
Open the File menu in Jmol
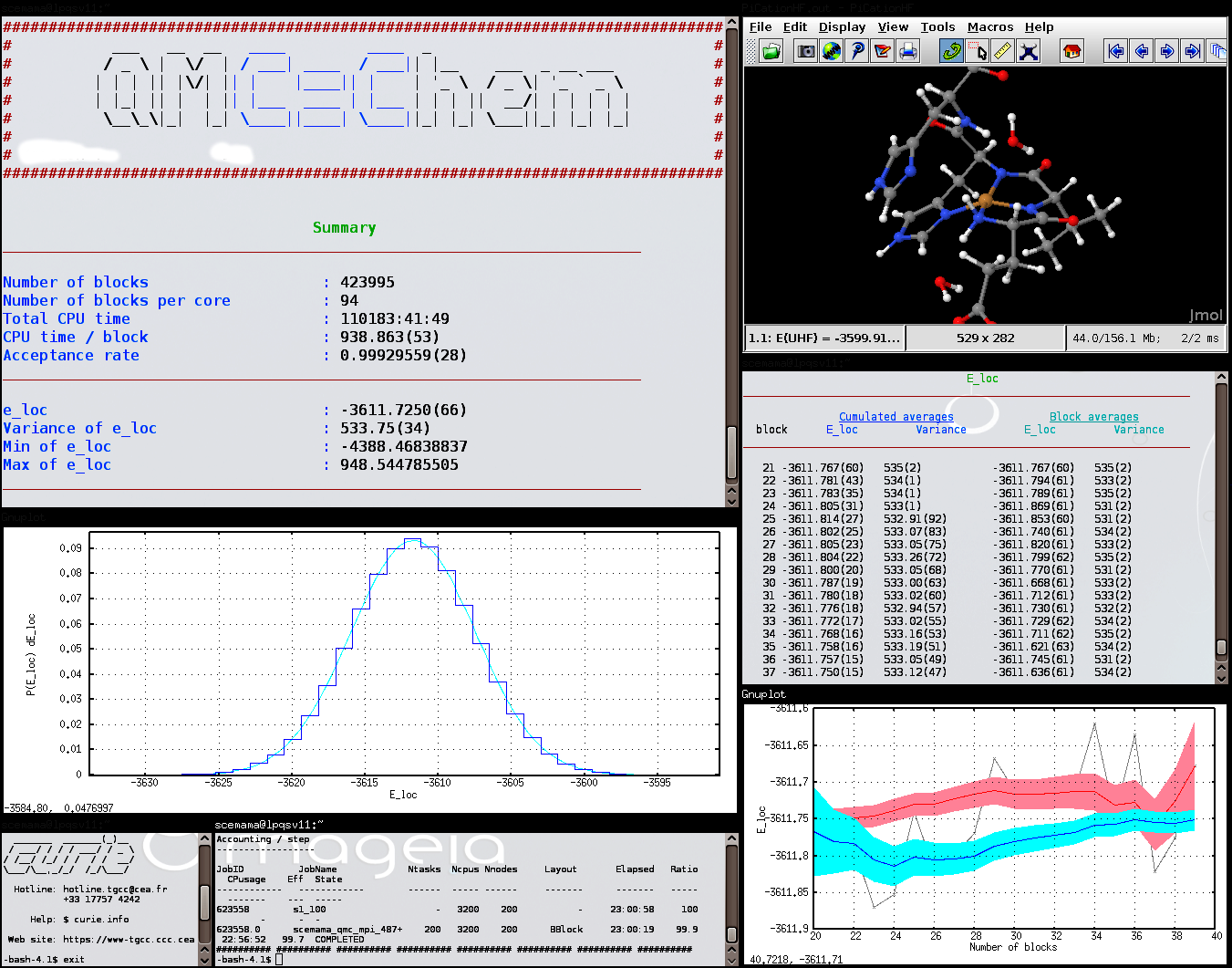tap(760, 27)
